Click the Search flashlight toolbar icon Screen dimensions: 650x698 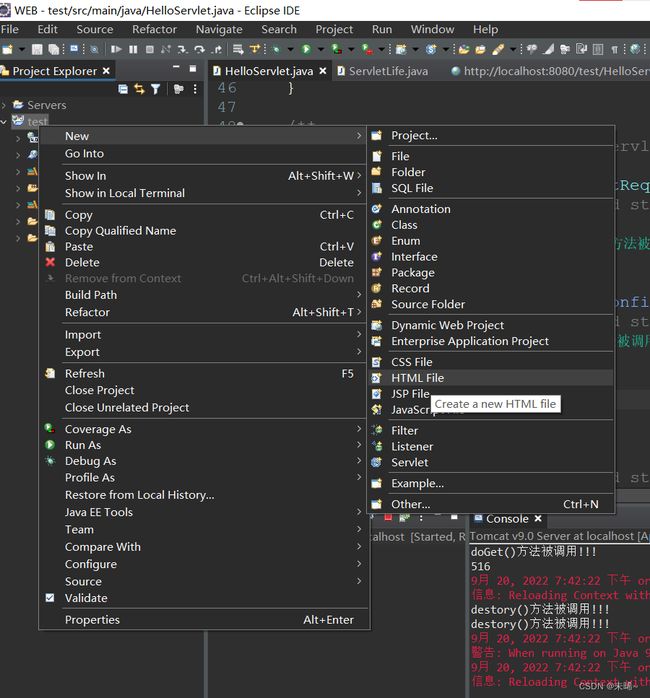click(x=498, y=49)
